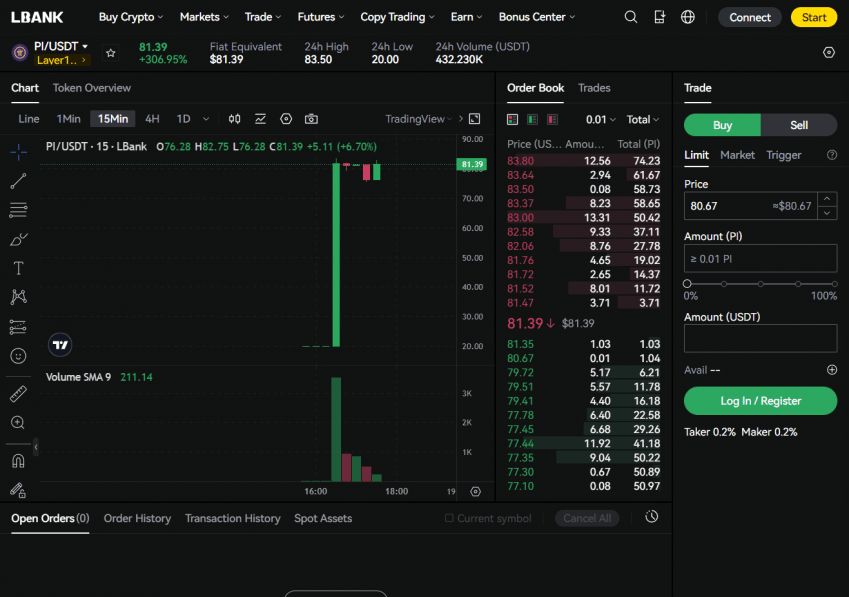Select the horizontal lines Fib tool

click(18, 210)
